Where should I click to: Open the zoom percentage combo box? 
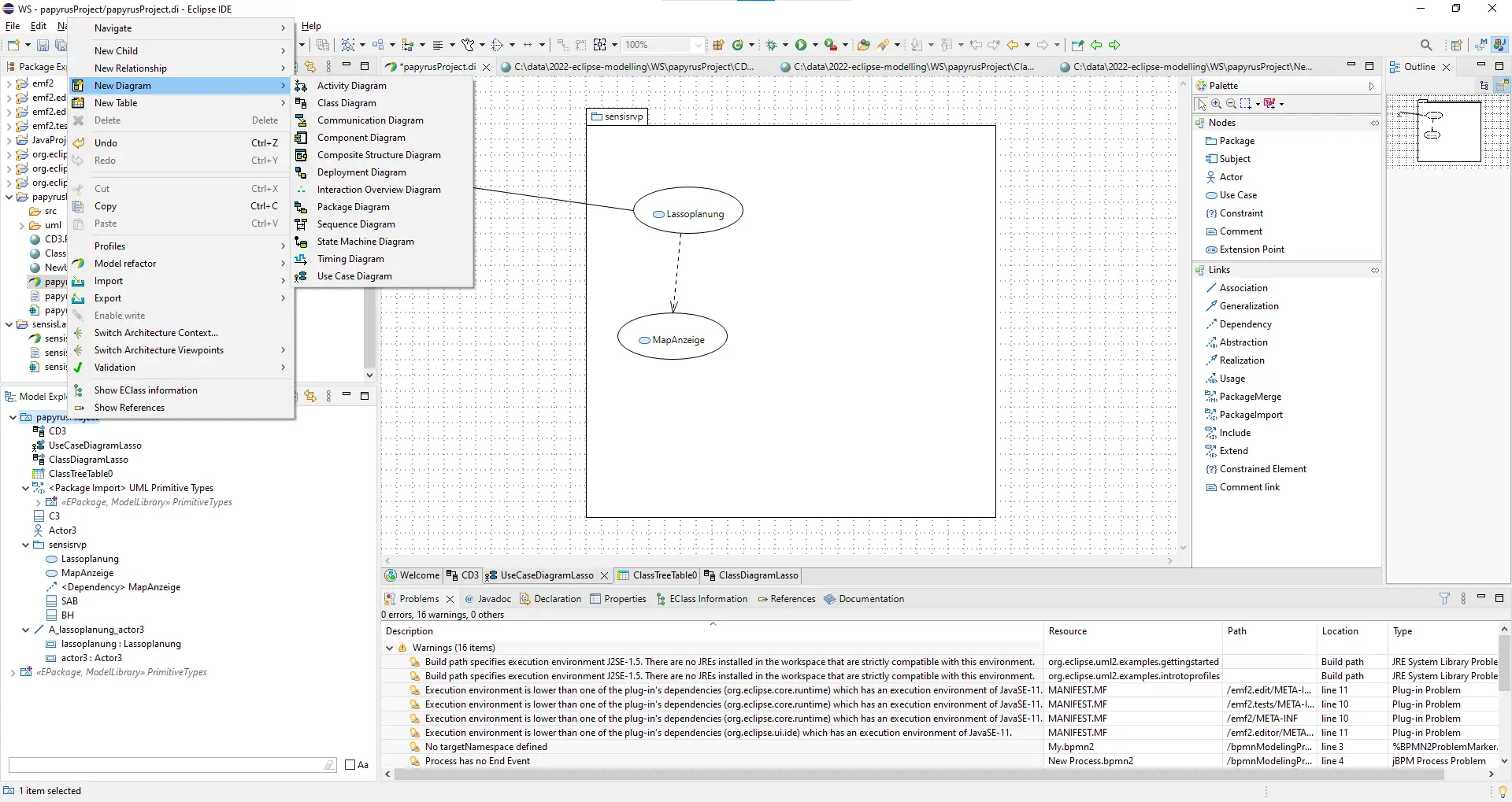pos(698,45)
